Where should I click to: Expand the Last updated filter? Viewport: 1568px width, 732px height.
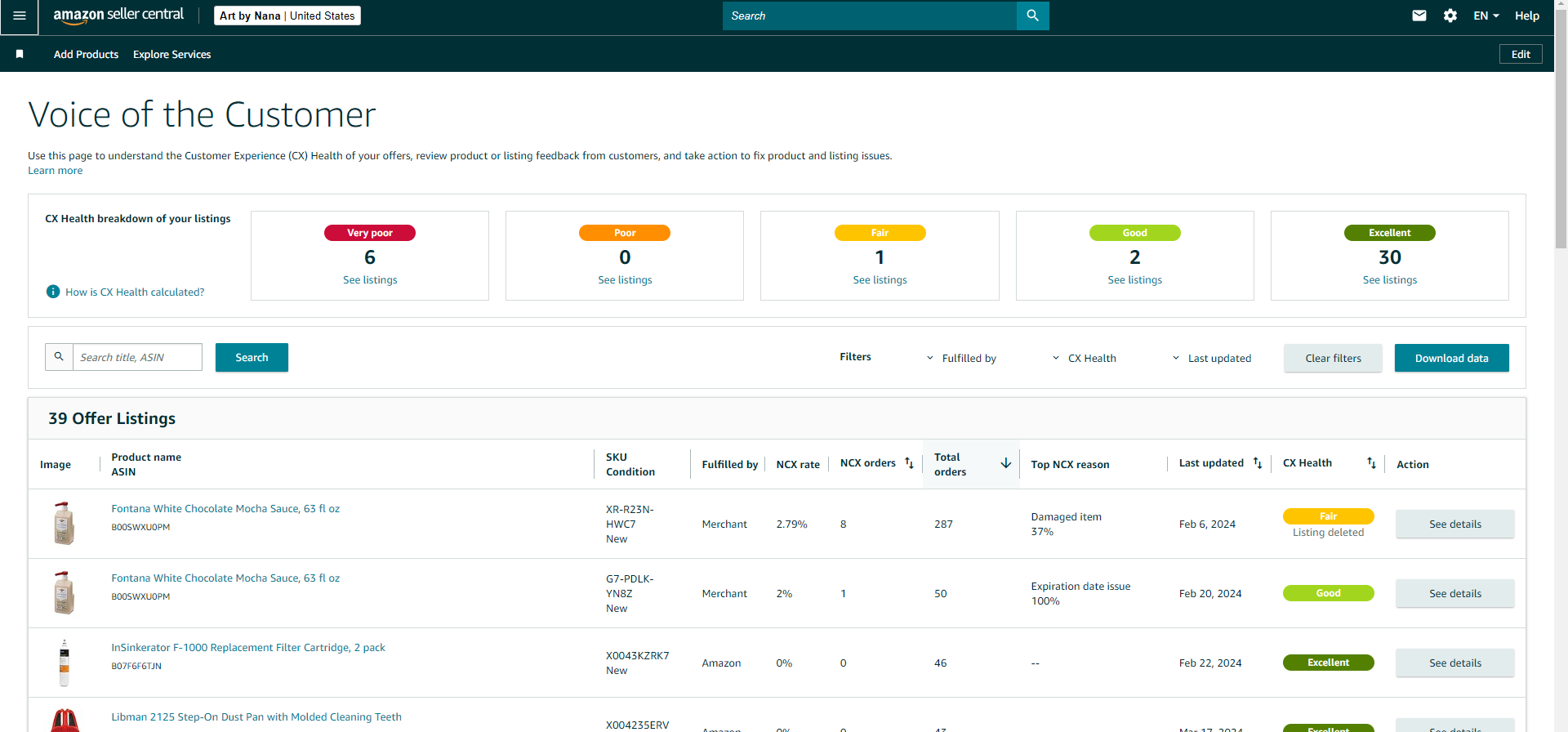pos(1211,358)
